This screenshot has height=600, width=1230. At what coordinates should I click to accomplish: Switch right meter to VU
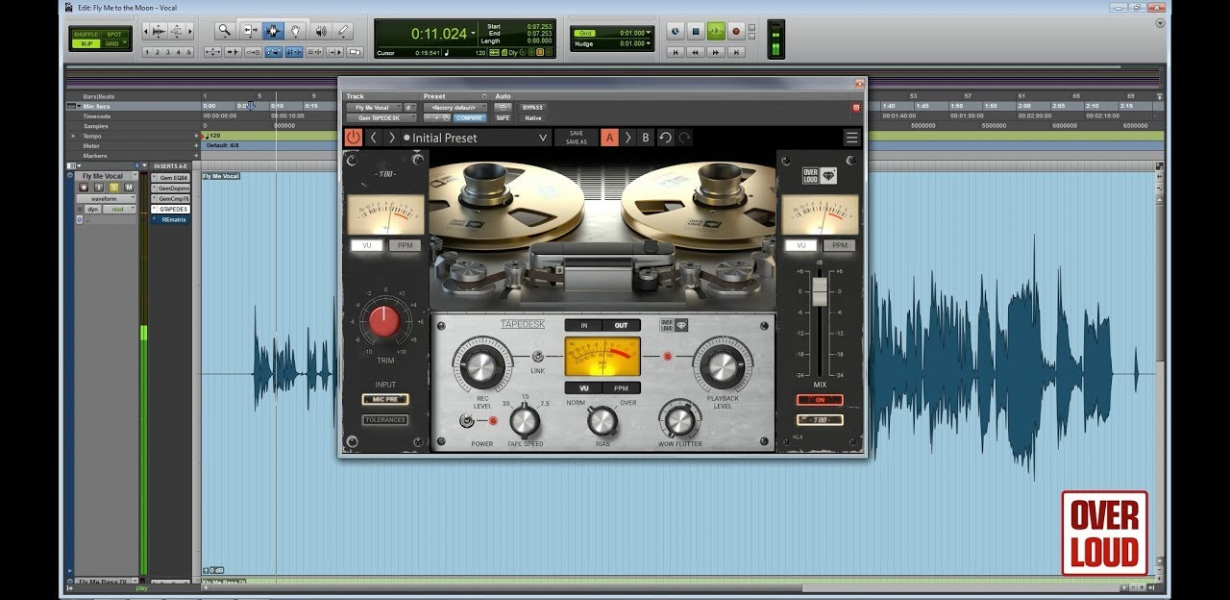pyautogui.click(x=800, y=245)
